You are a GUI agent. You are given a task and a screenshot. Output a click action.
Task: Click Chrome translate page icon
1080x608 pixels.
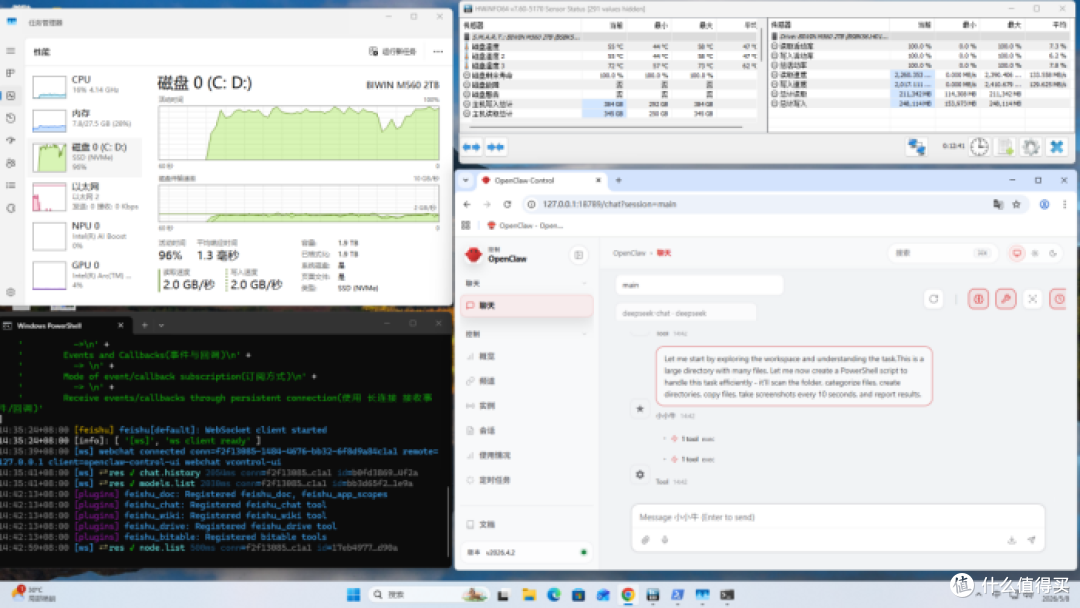click(998, 205)
